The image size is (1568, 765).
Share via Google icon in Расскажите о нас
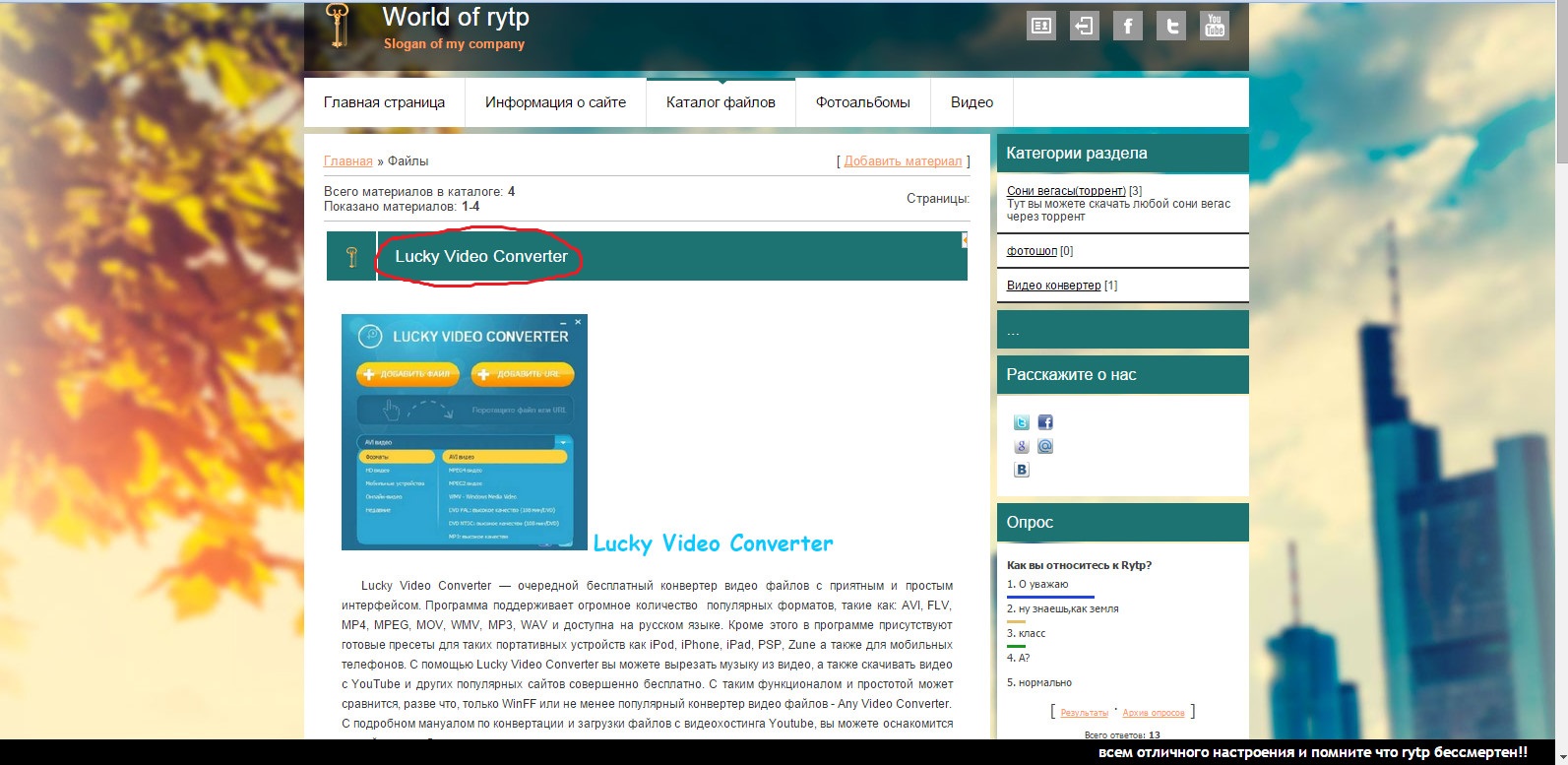point(1022,446)
